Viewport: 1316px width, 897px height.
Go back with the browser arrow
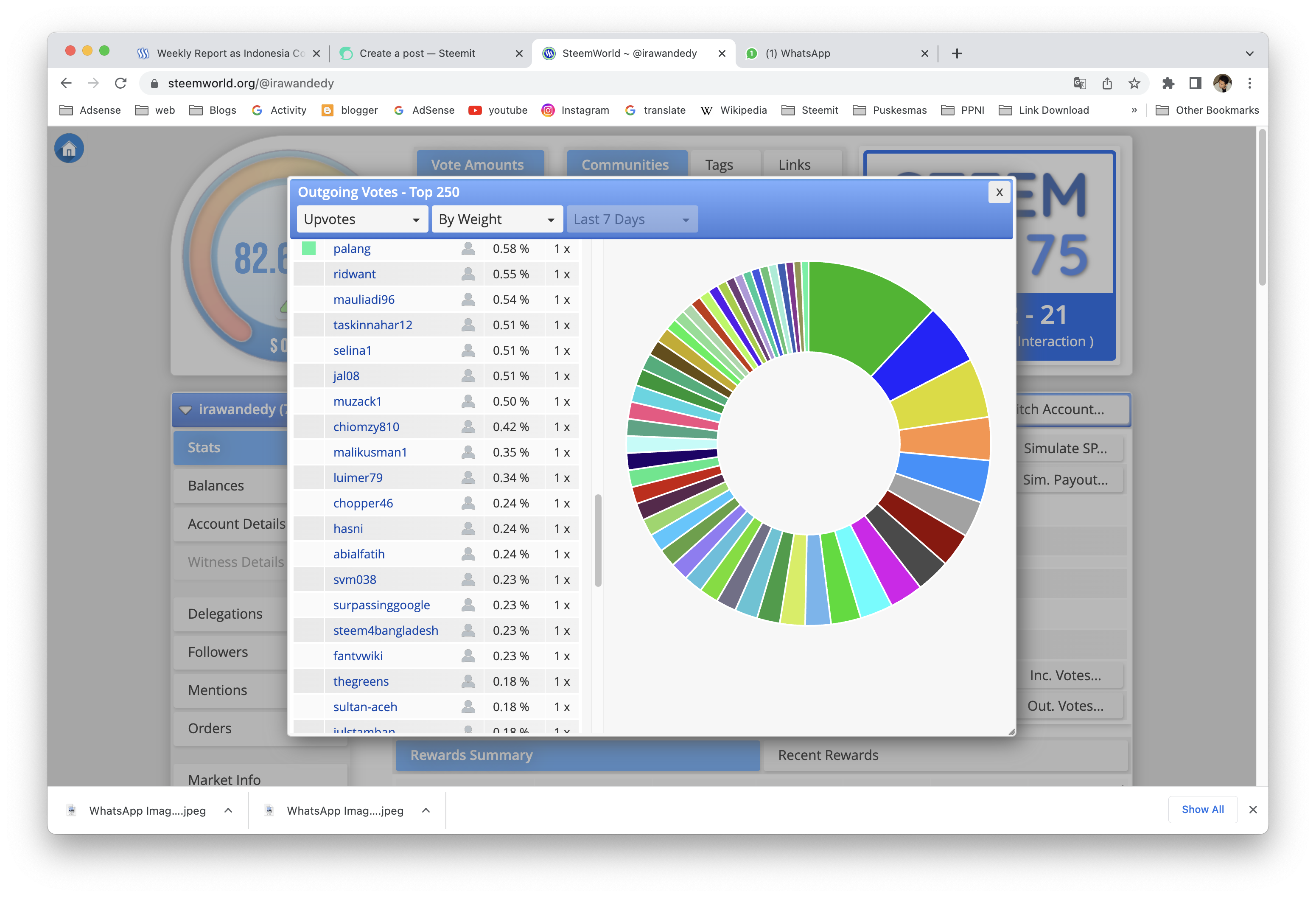(x=66, y=83)
